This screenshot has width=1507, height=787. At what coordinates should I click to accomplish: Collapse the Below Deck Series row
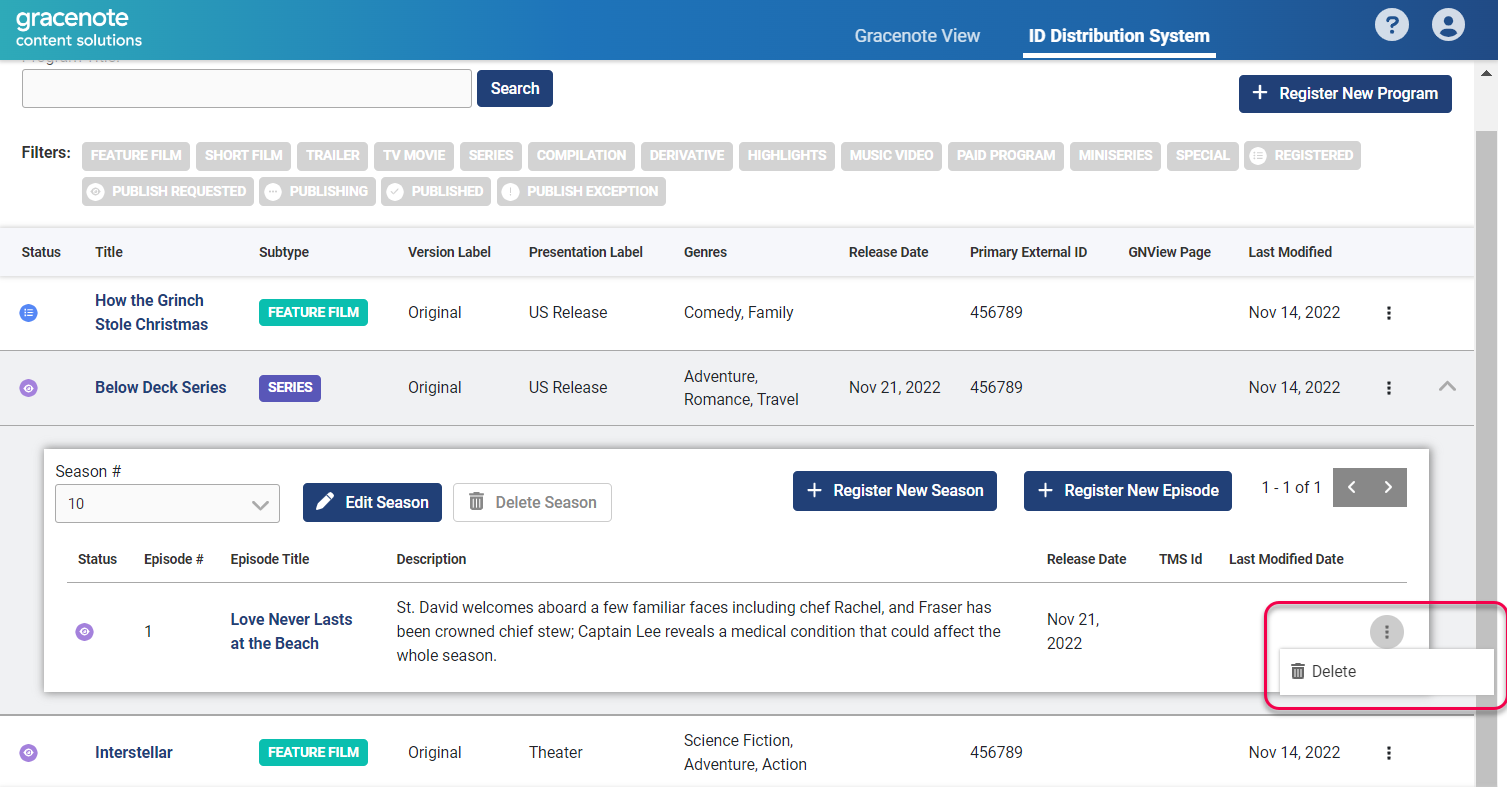pos(1446,387)
